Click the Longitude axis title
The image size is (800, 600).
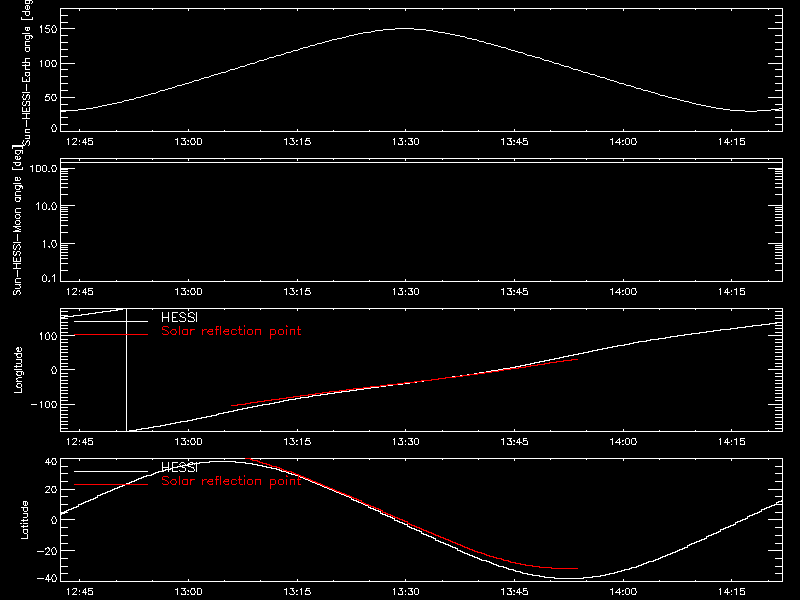[x=18, y=370]
